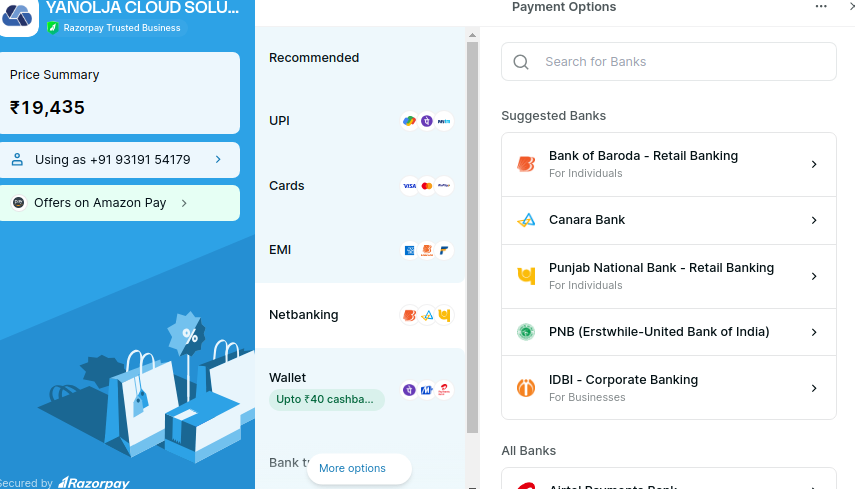Open Canara Bank row chevron

coord(814,220)
